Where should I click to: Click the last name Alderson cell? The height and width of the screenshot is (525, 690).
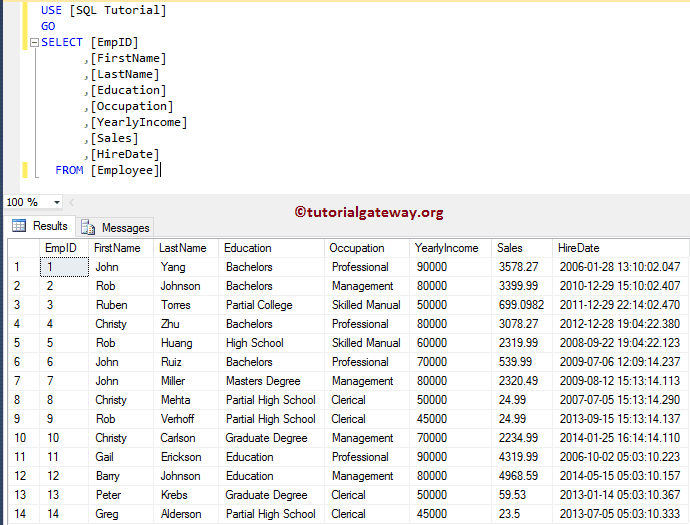coord(186,514)
